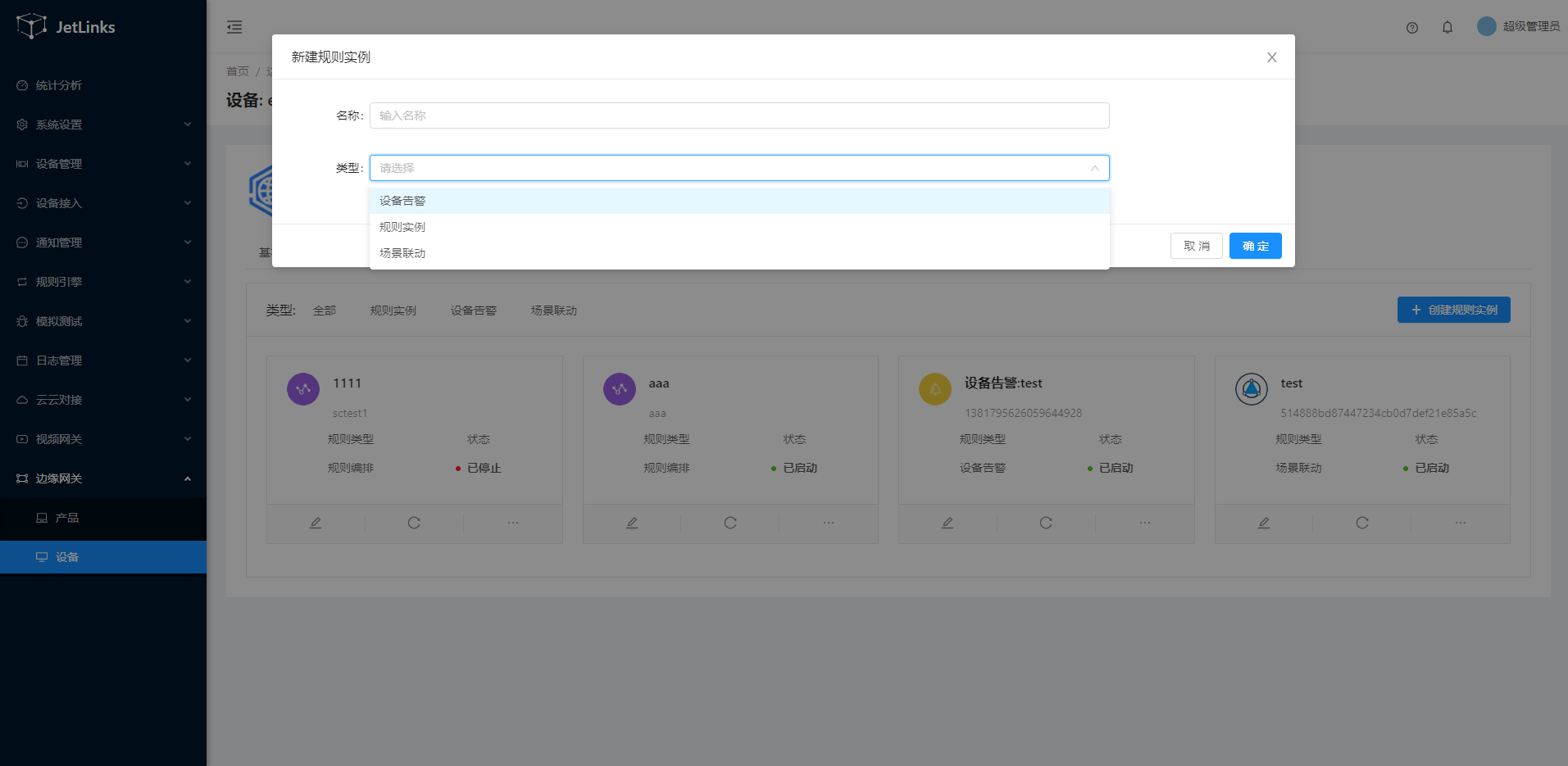Click the edit pencil icon on 设备告警:test card
The width and height of the screenshot is (1568, 766).
coord(948,523)
